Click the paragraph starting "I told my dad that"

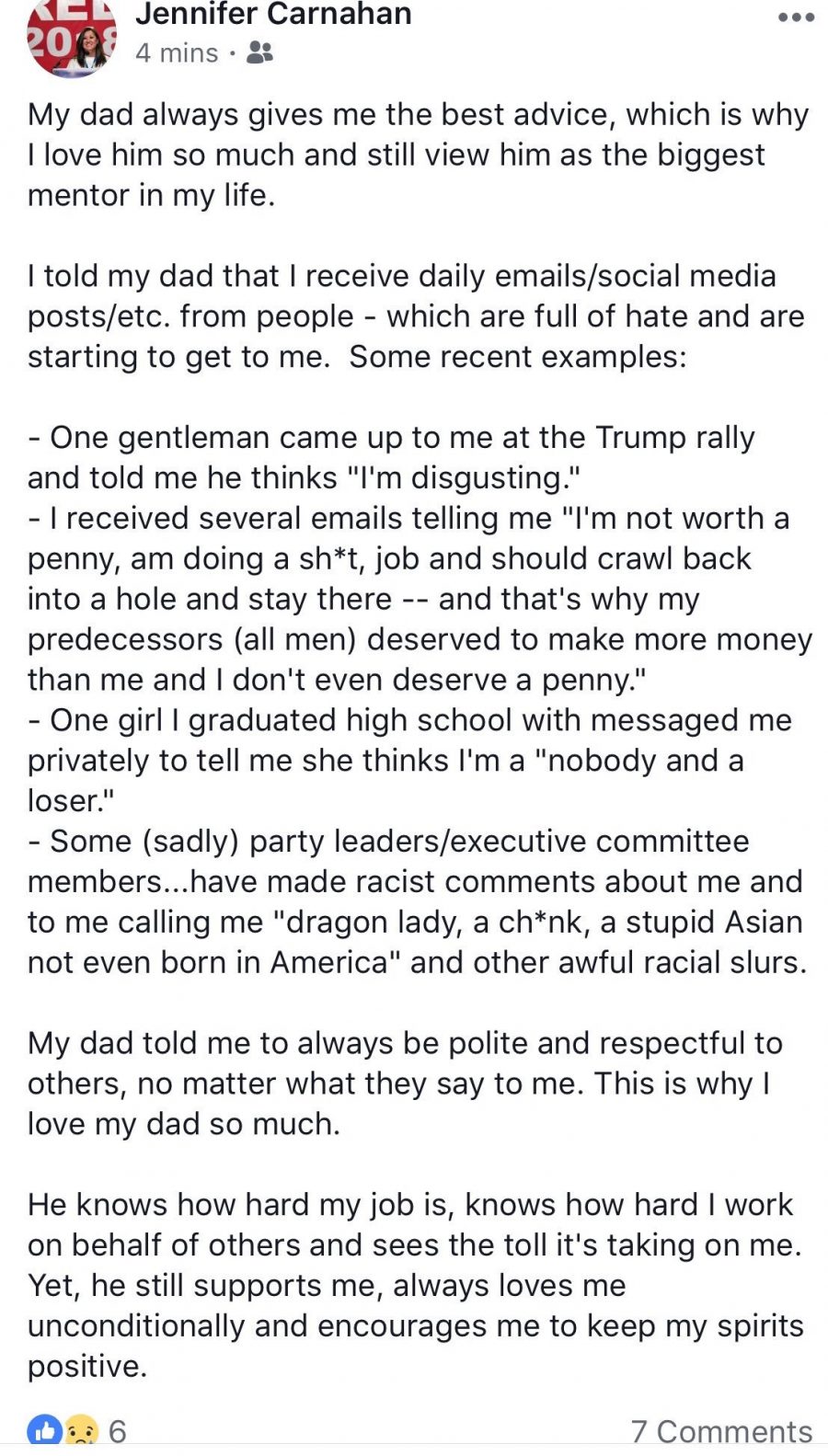pos(416,316)
